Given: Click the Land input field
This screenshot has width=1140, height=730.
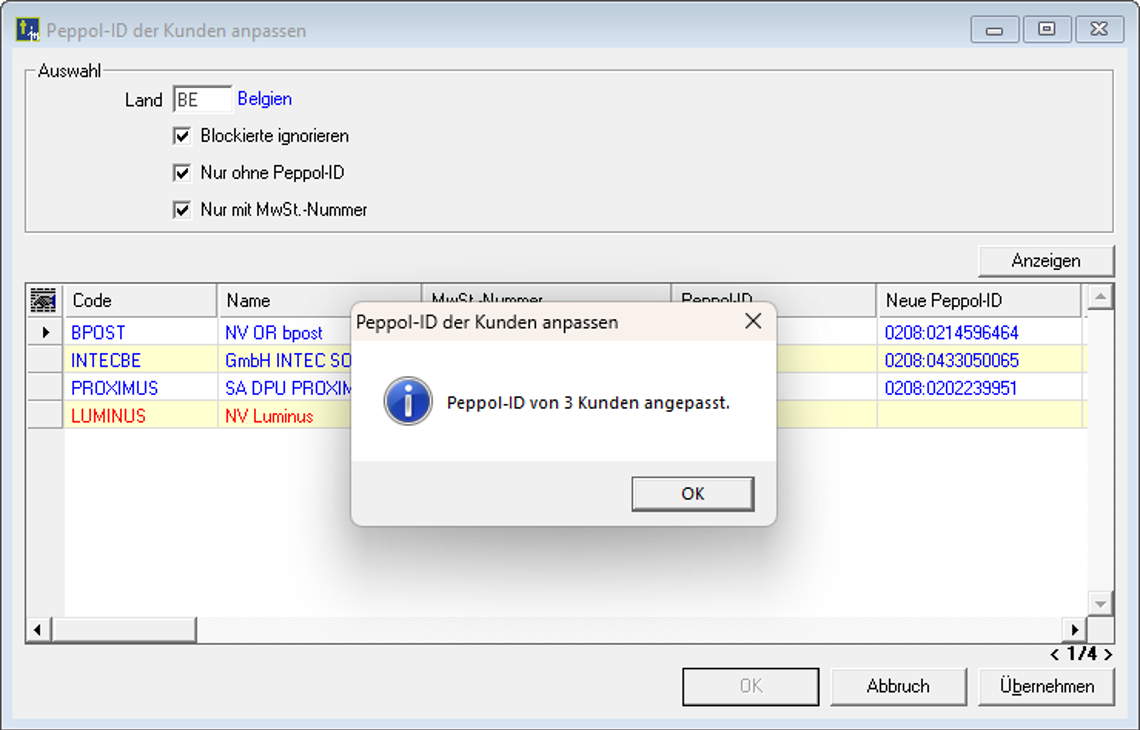Looking at the screenshot, I should pyautogui.click(x=202, y=99).
